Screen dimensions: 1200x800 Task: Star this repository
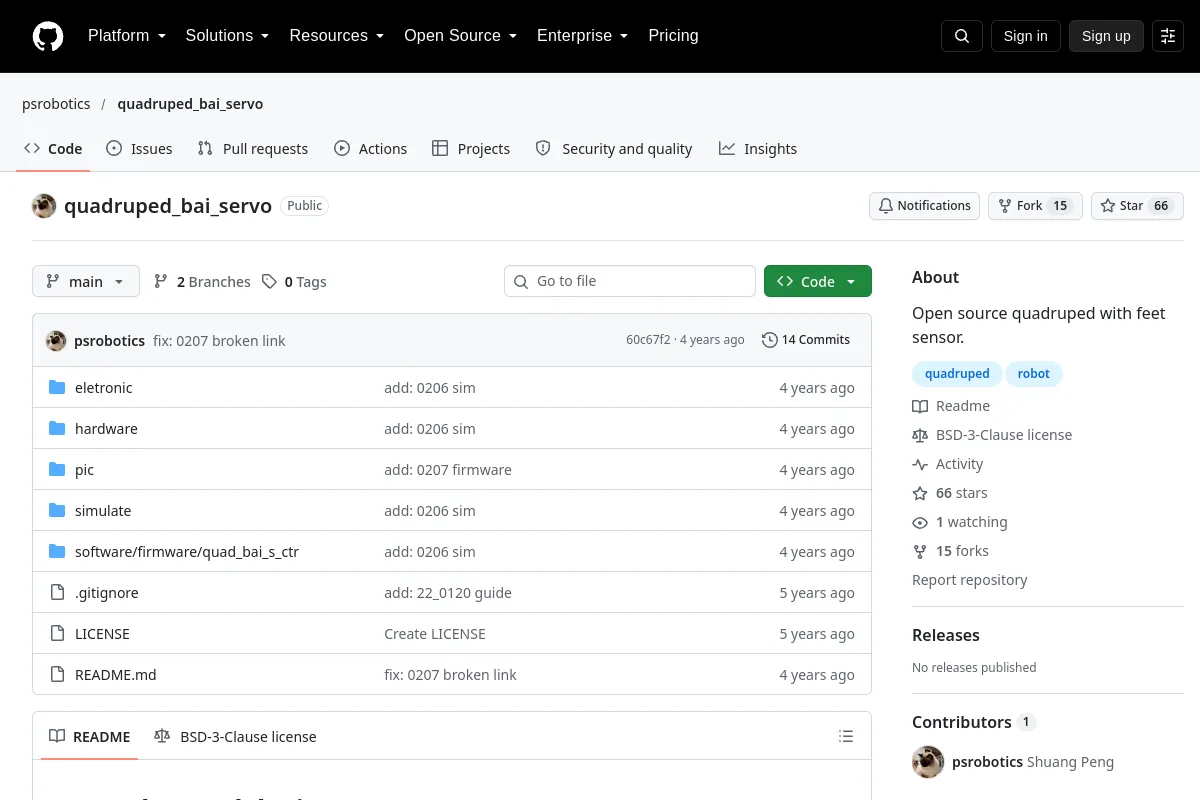click(1137, 206)
